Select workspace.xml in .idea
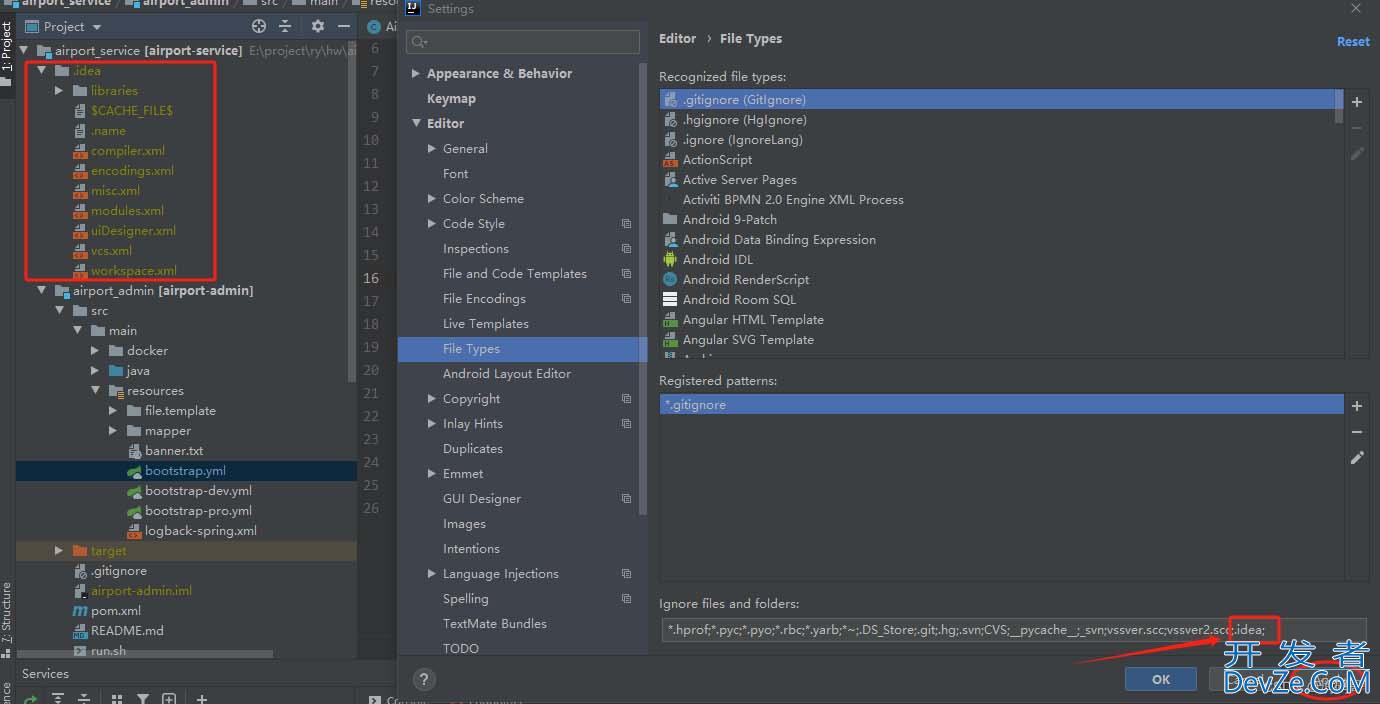Screen dimensions: 1380x704 click(134, 271)
